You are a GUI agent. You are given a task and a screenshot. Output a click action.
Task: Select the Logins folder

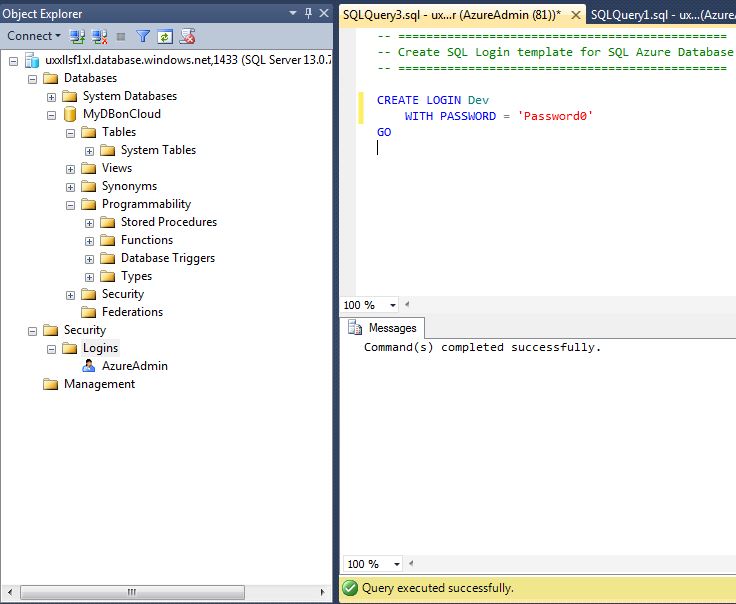(100, 348)
